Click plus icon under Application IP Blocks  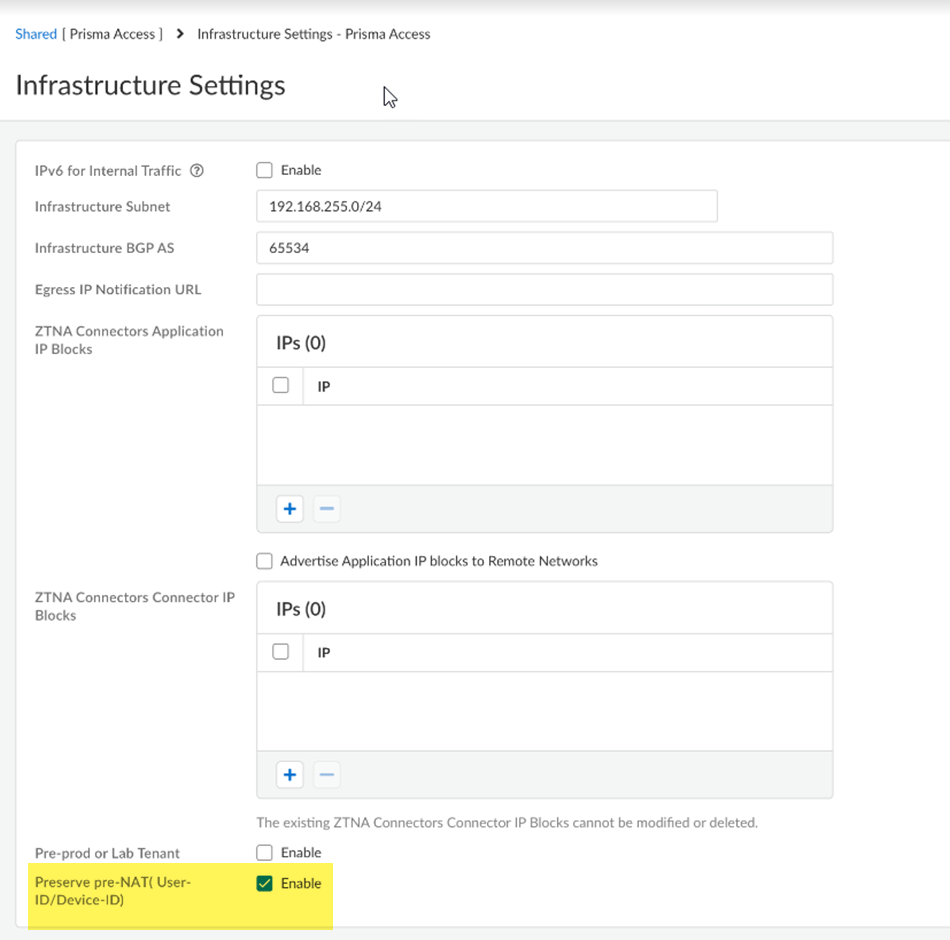point(290,509)
